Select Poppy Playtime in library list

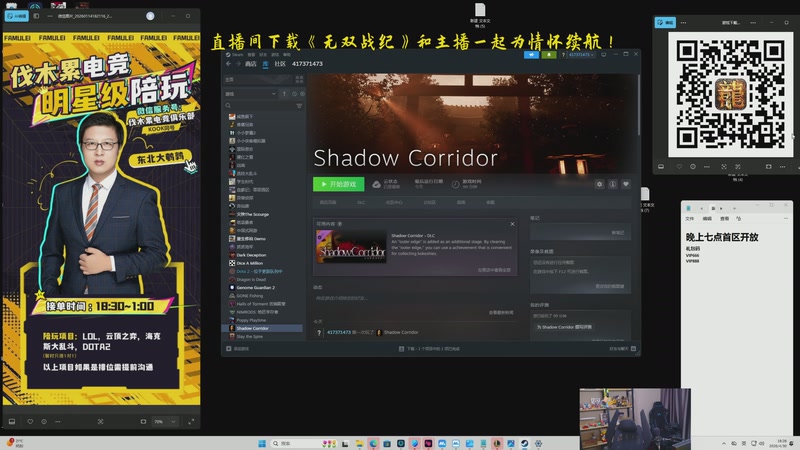coord(251,320)
